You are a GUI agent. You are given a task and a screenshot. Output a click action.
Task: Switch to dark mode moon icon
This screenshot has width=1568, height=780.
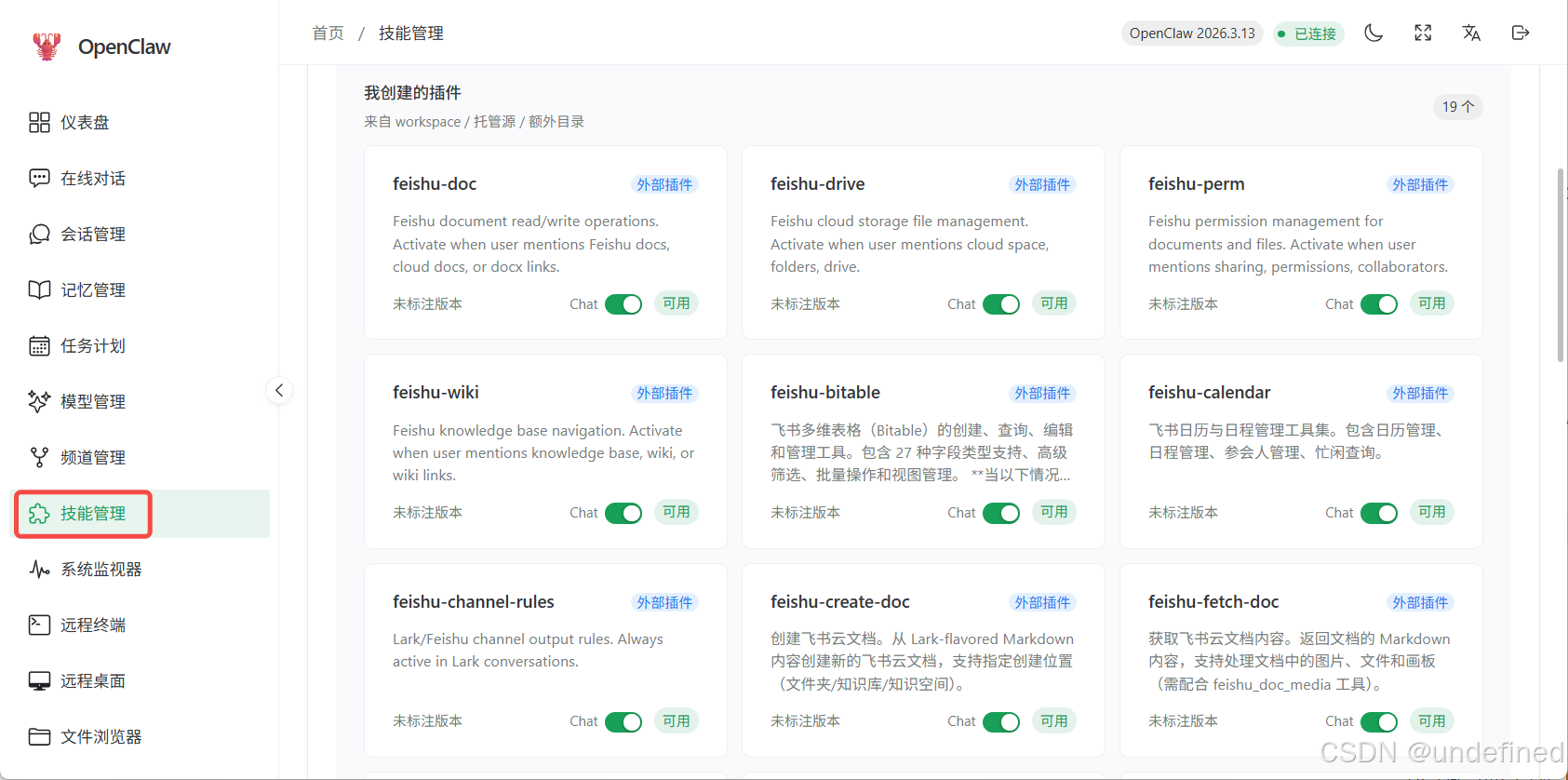point(1374,34)
